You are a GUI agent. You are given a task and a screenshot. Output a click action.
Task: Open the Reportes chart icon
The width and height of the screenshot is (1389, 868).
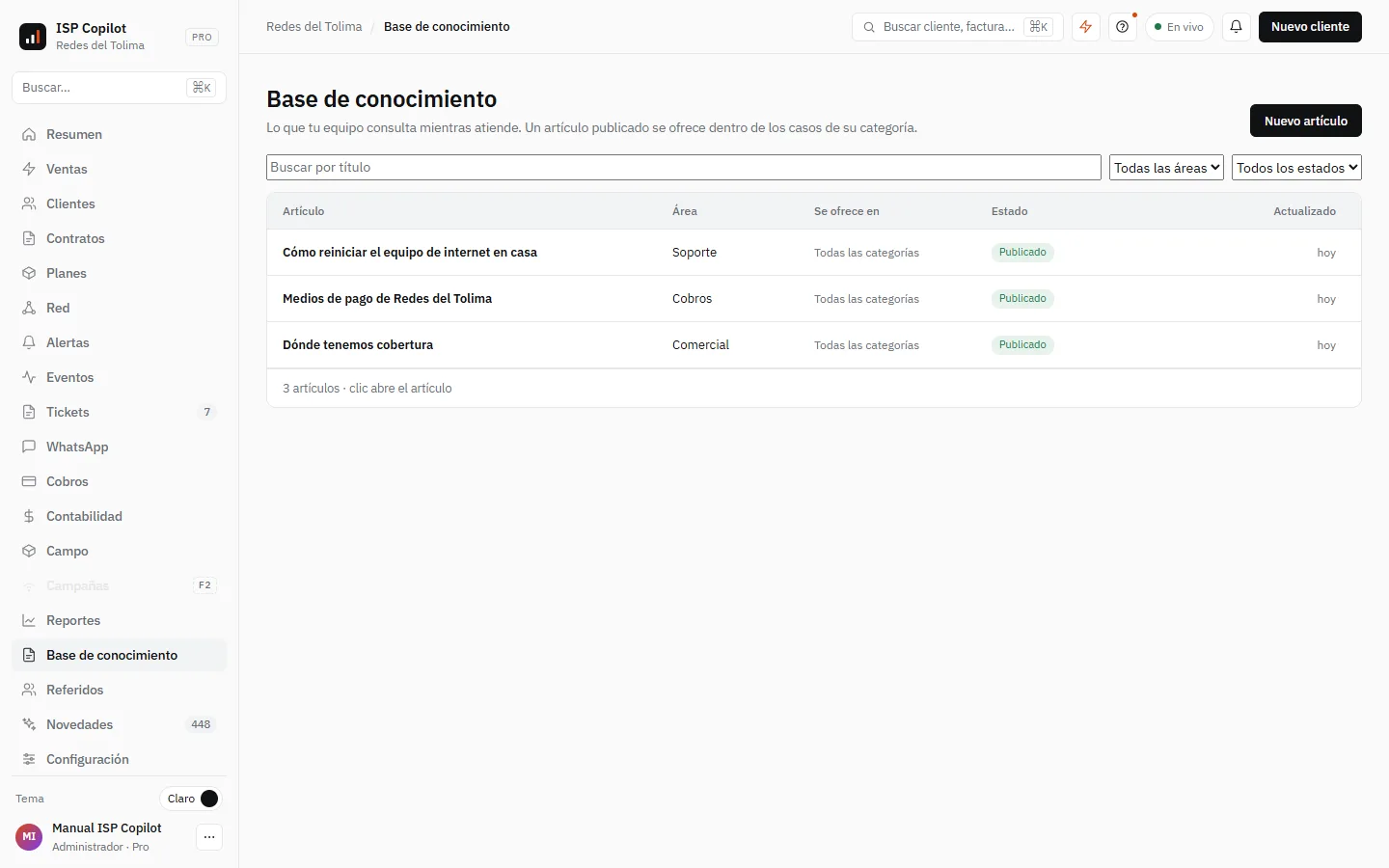(29, 620)
